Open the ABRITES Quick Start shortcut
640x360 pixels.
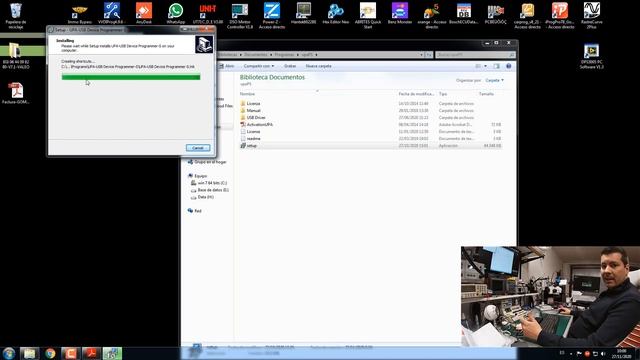[368, 16]
